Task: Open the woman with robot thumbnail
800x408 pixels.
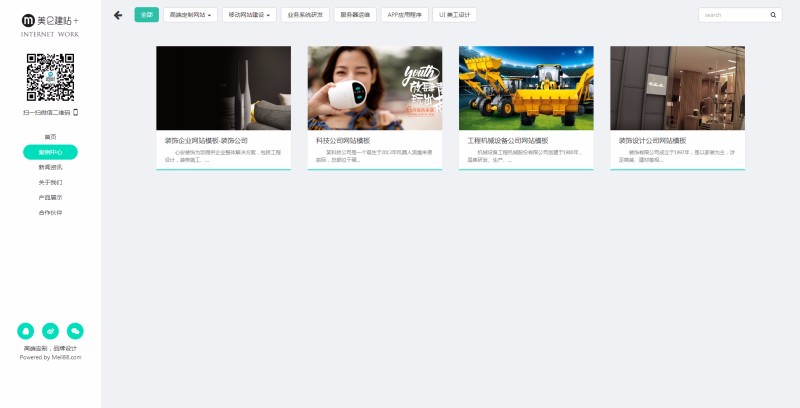Action: pyautogui.click(x=375, y=88)
